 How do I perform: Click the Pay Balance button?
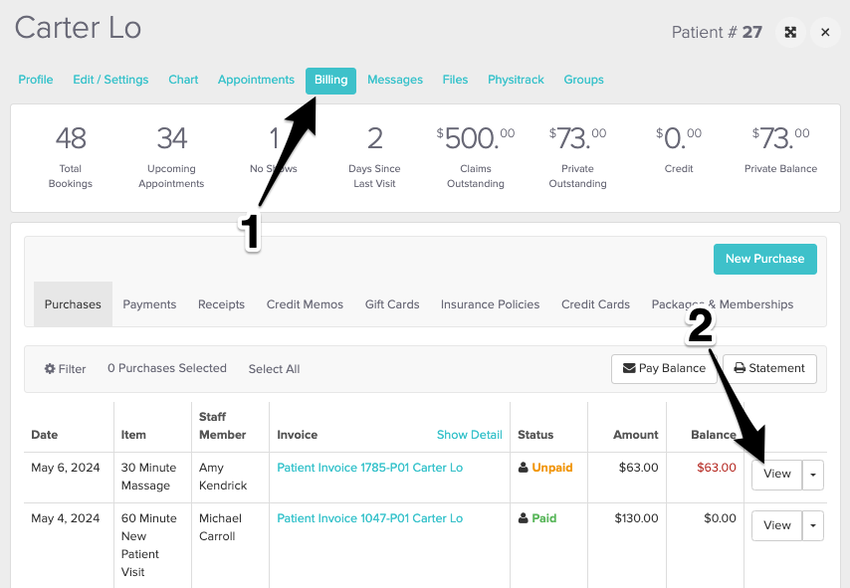click(x=664, y=369)
